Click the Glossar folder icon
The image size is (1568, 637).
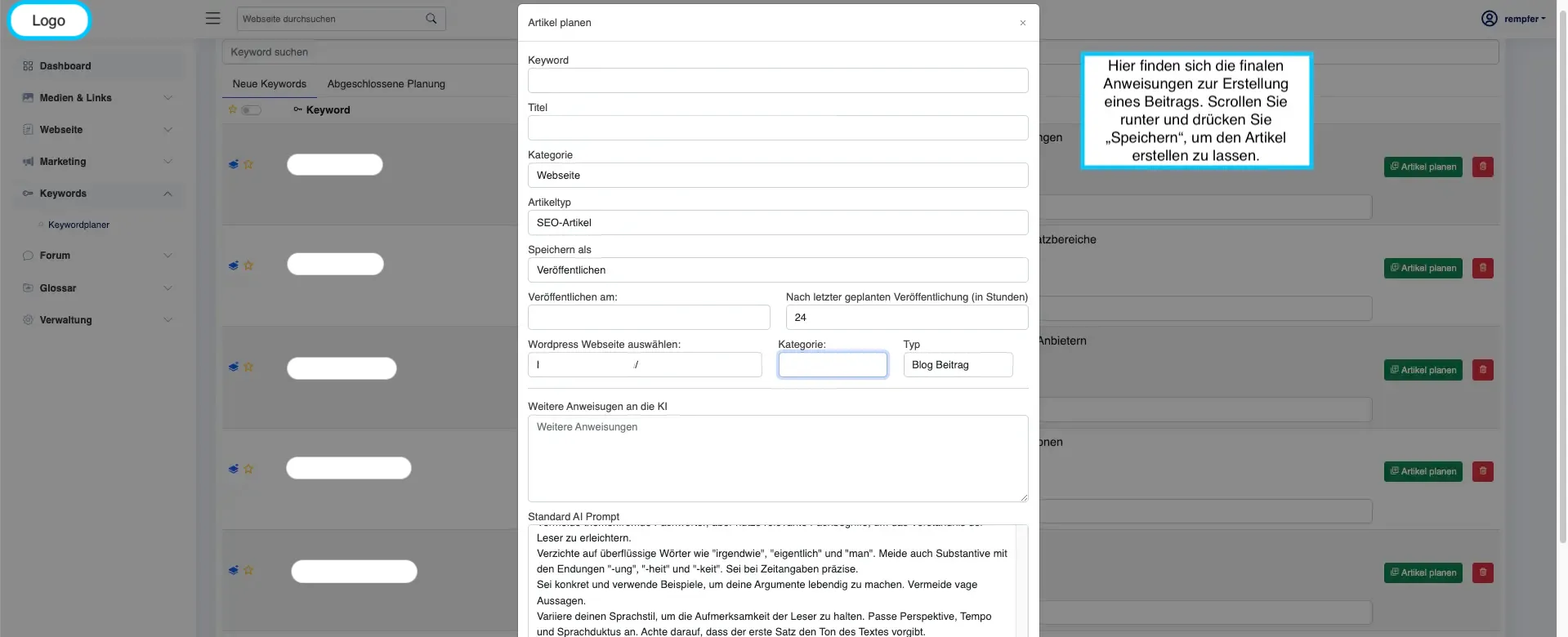[x=28, y=288]
